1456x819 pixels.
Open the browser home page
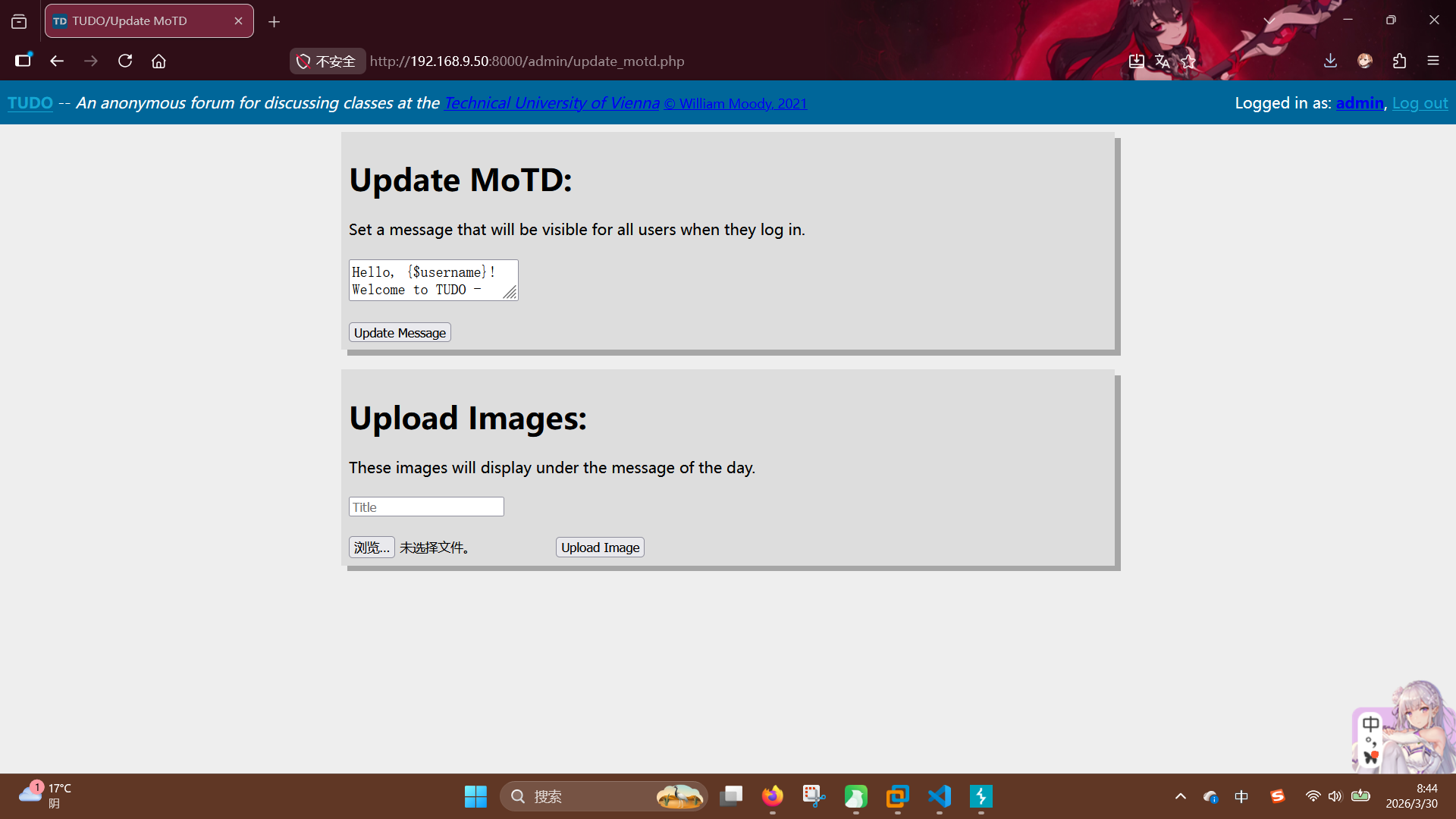(x=158, y=61)
